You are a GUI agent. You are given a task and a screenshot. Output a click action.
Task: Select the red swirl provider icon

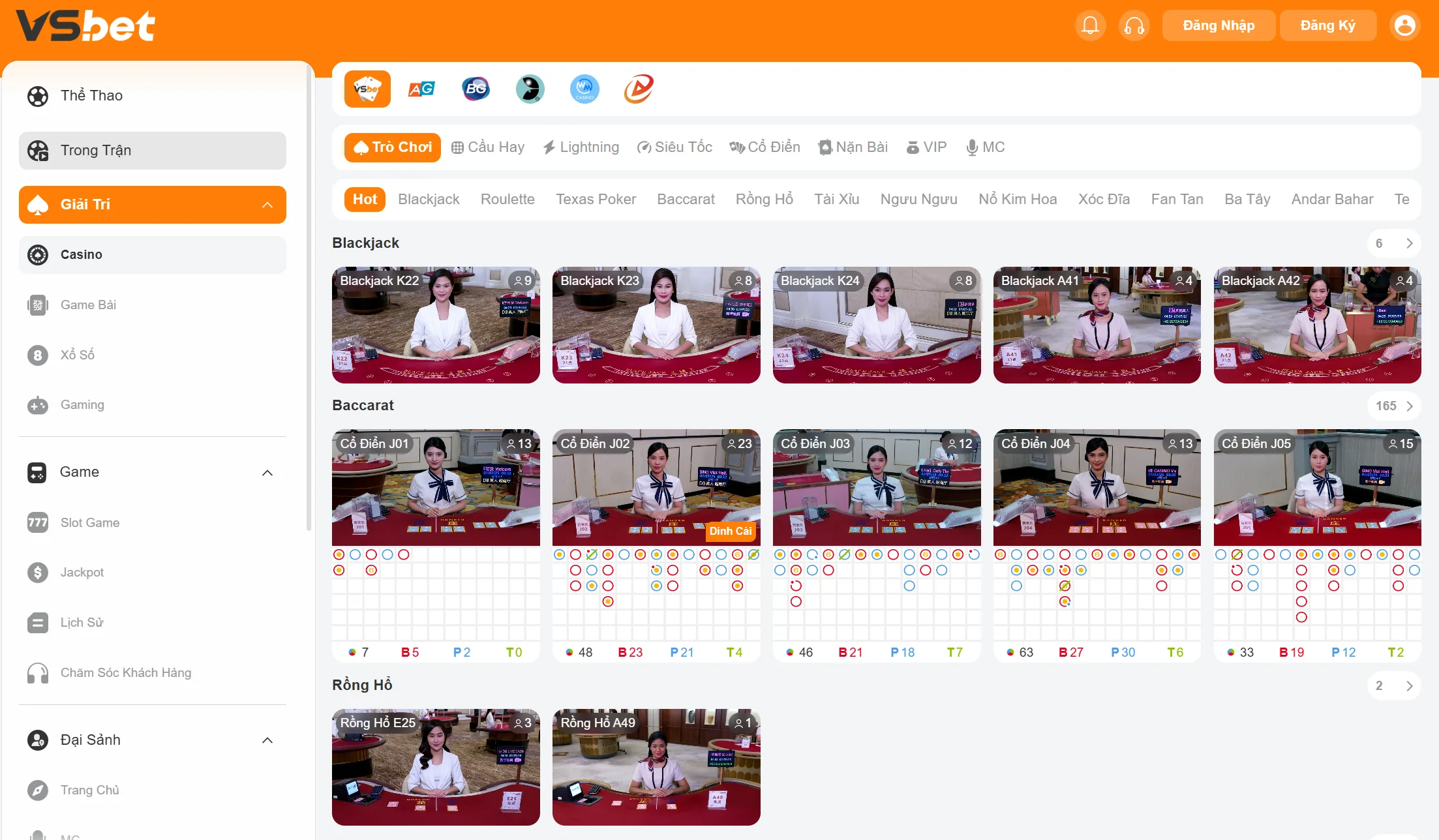(638, 89)
